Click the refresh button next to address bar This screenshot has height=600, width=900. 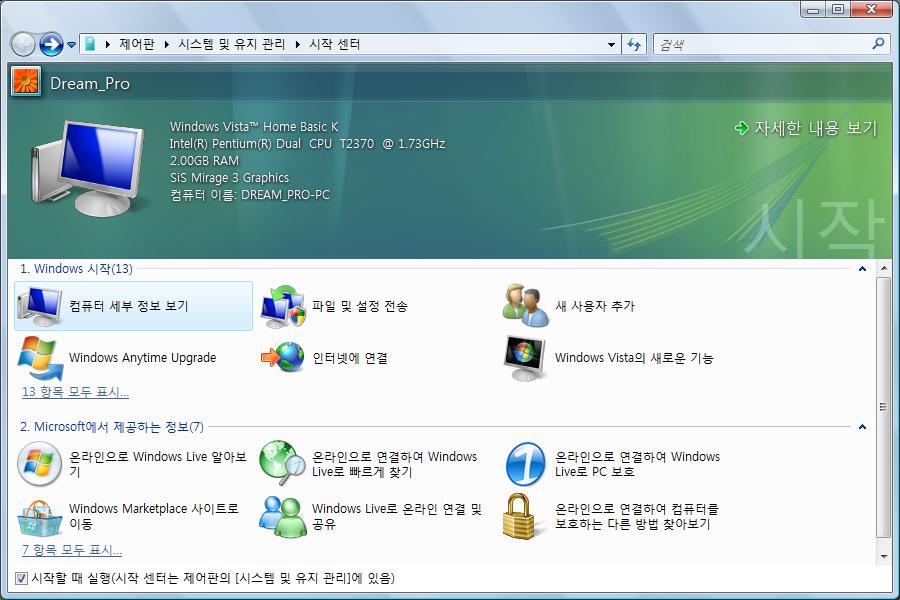click(634, 44)
